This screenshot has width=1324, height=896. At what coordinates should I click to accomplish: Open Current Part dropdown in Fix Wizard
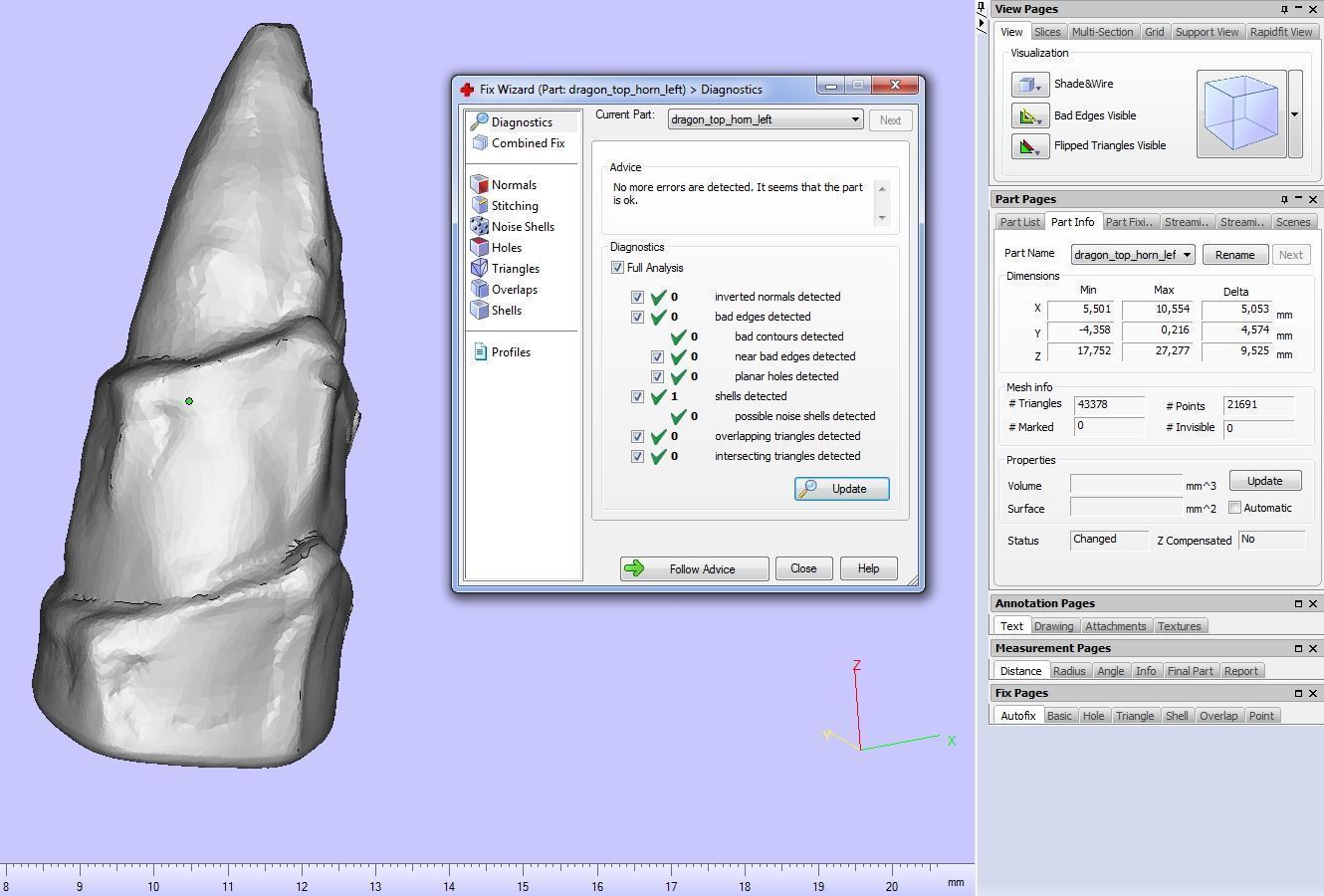(765, 119)
